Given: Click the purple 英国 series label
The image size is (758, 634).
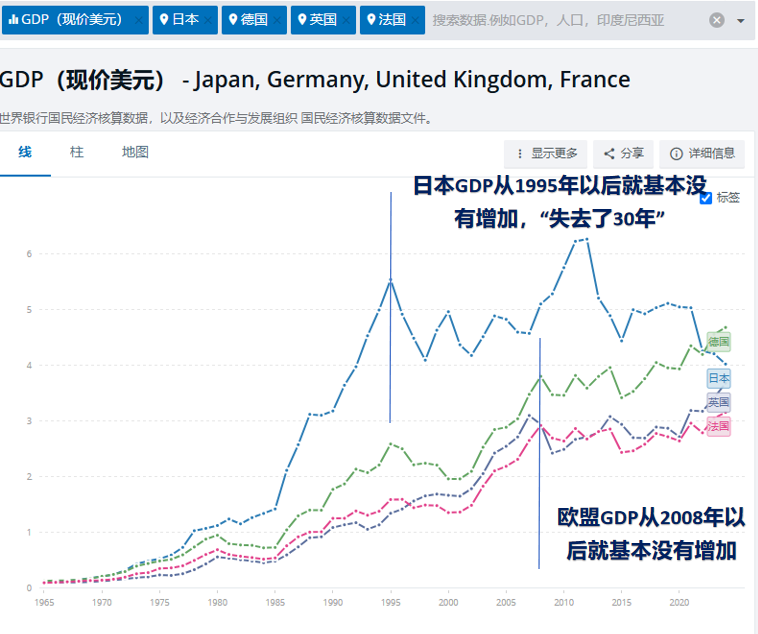Looking at the screenshot, I should (719, 401).
